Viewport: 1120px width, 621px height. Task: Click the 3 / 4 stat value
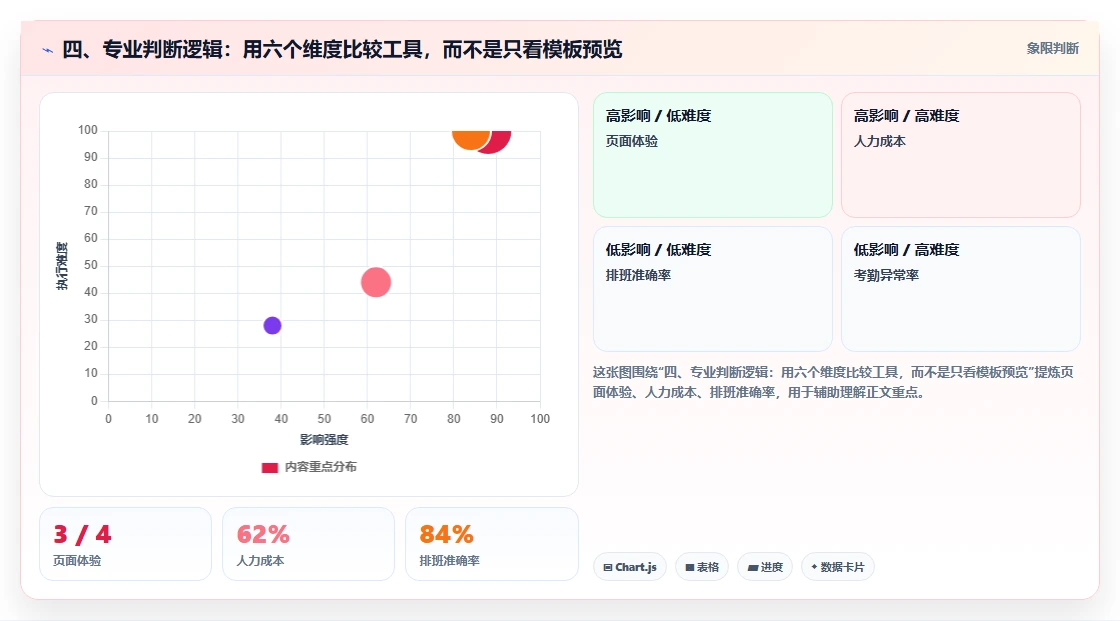click(x=82, y=535)
